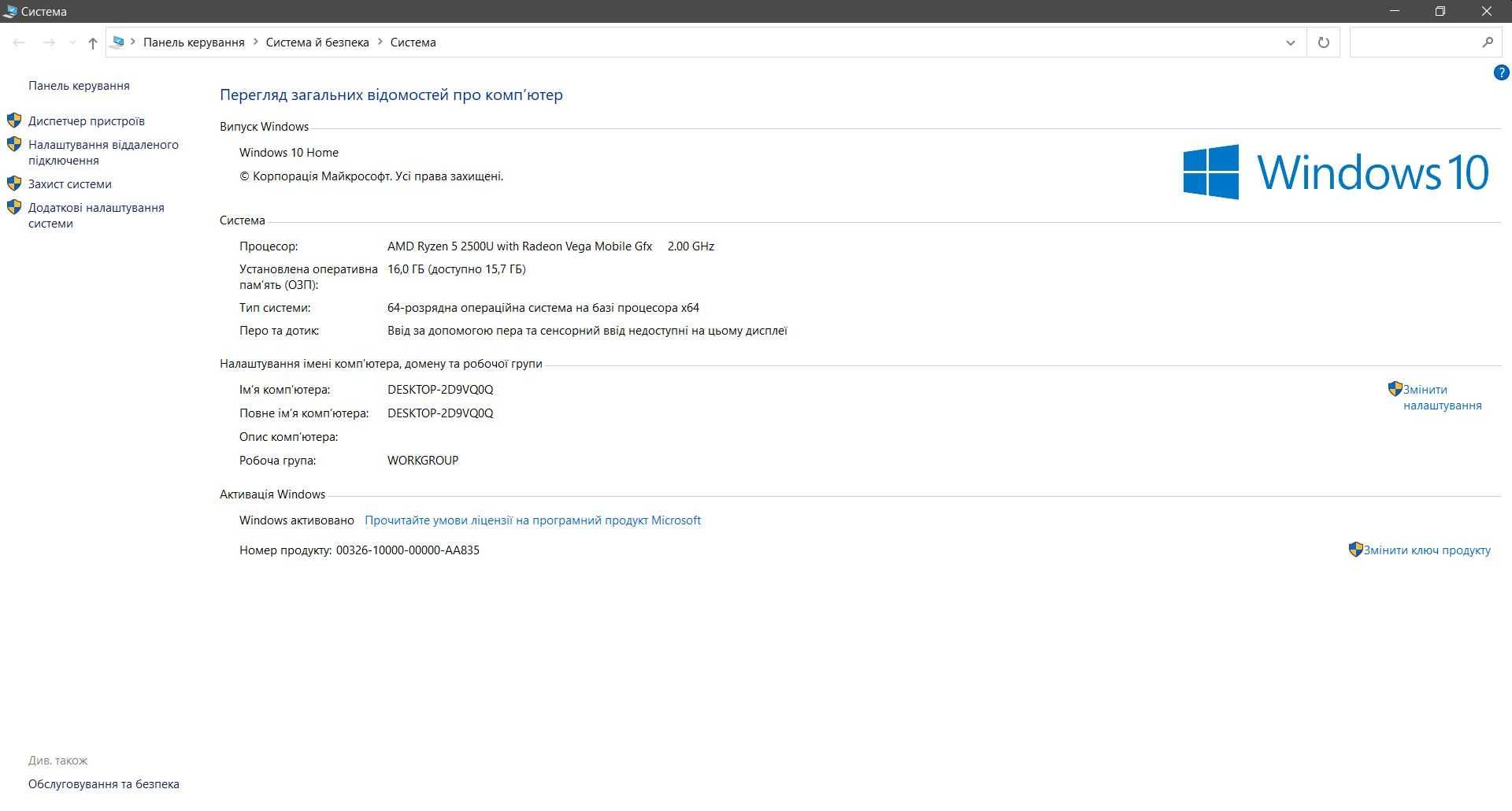Click Змінити ключ продукту link

click(x=1427, y=550)
